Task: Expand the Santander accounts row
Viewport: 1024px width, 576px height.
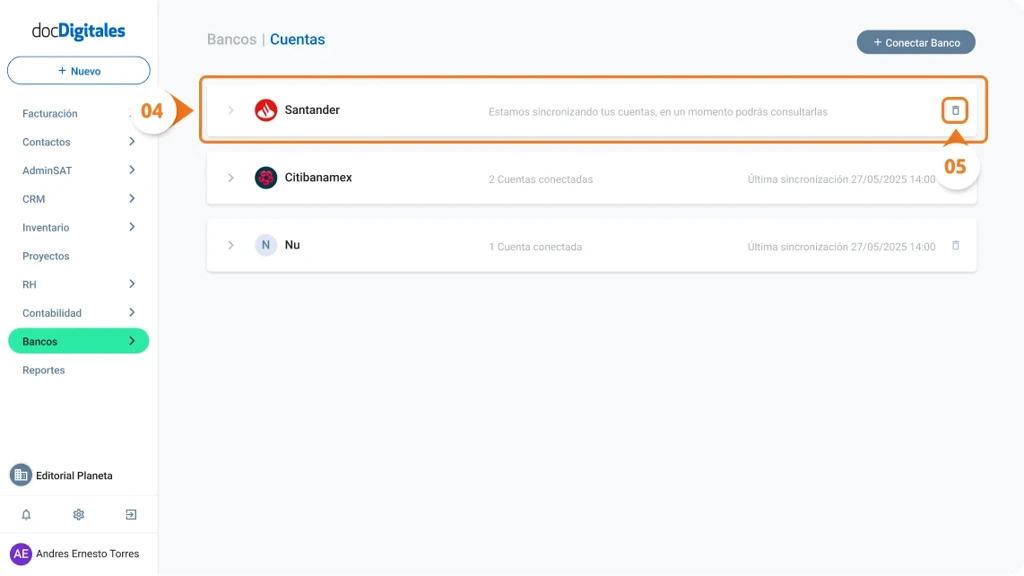Action: click(231, 110)
